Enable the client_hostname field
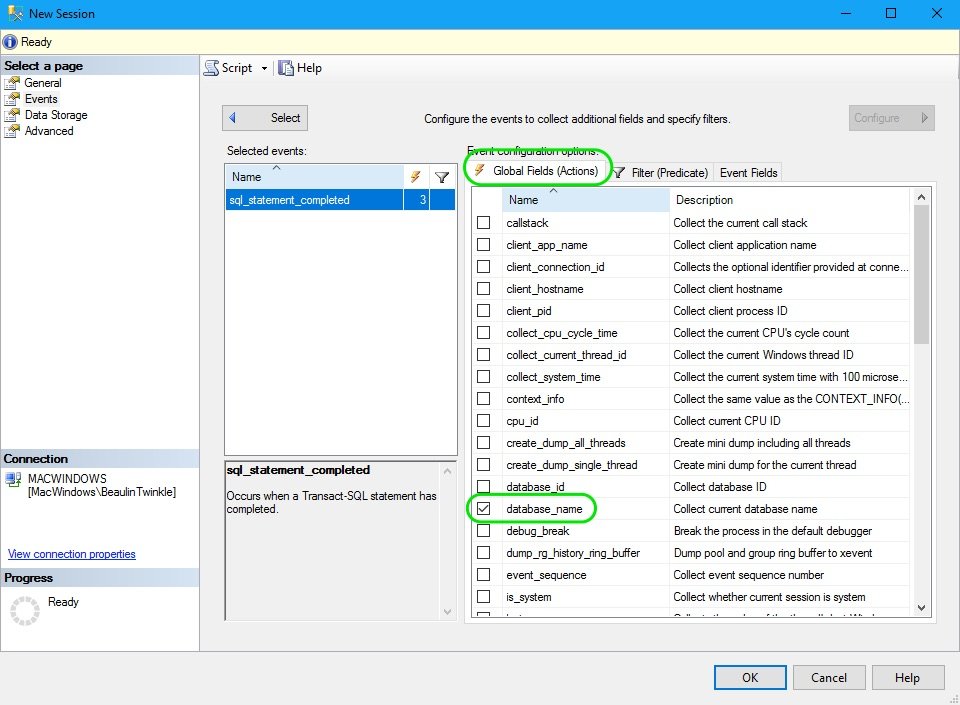 (484, 288)
